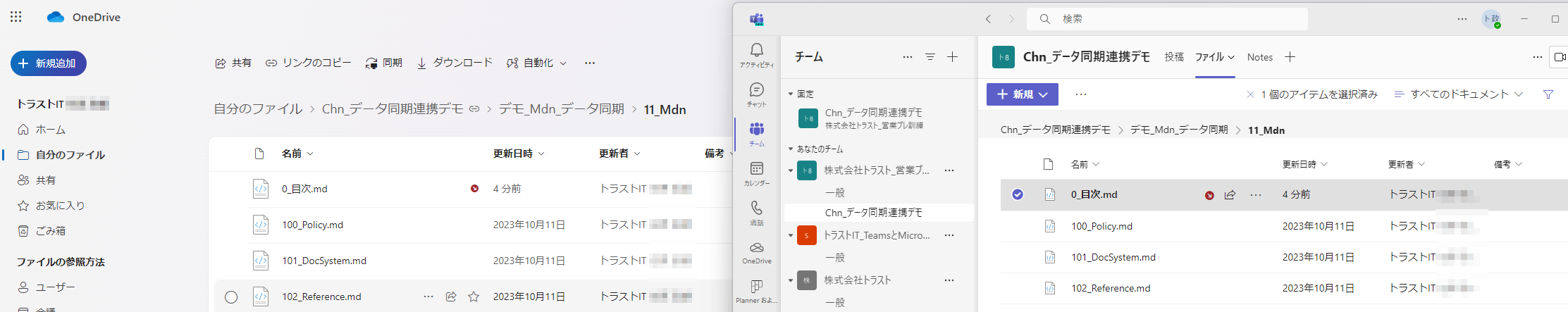Switch to the 投稿 tab
The height and width of the screenshot is (312, 1568).
(1174, 57)
